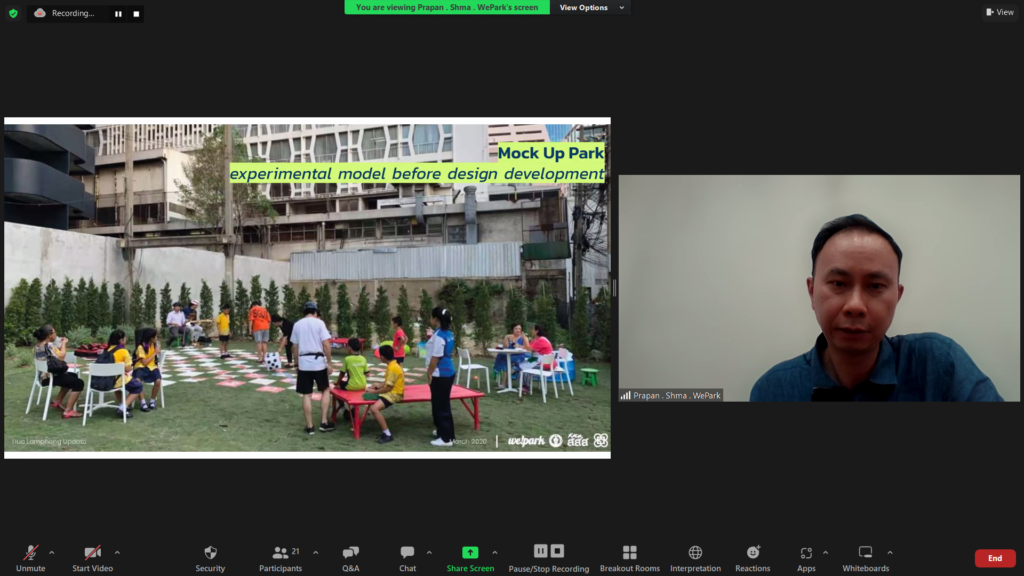Click the red End button

pos(994,558)
